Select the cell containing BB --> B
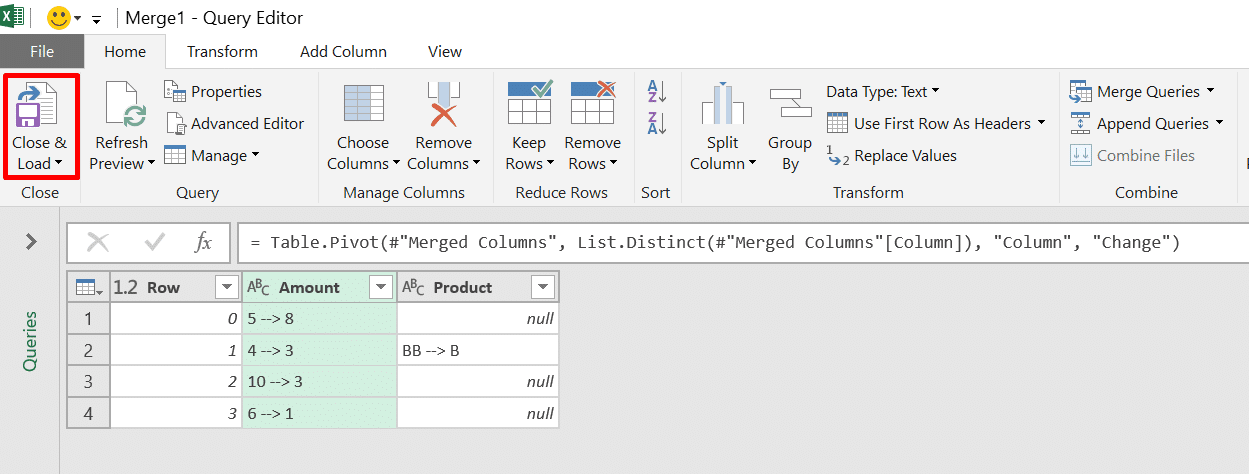Image resolution: width=1249 pixels, height=474 pixels. click(477, 351)
